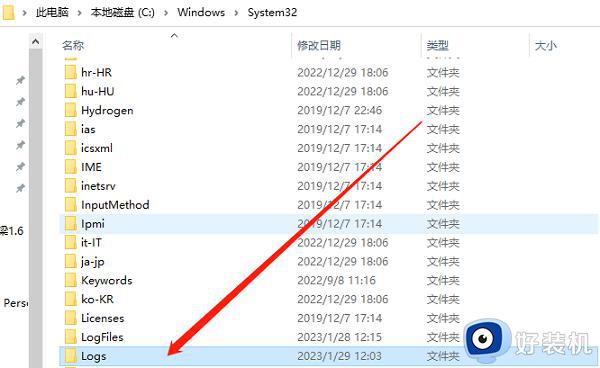Click the ias folder icon

click(x=70, y=129)
